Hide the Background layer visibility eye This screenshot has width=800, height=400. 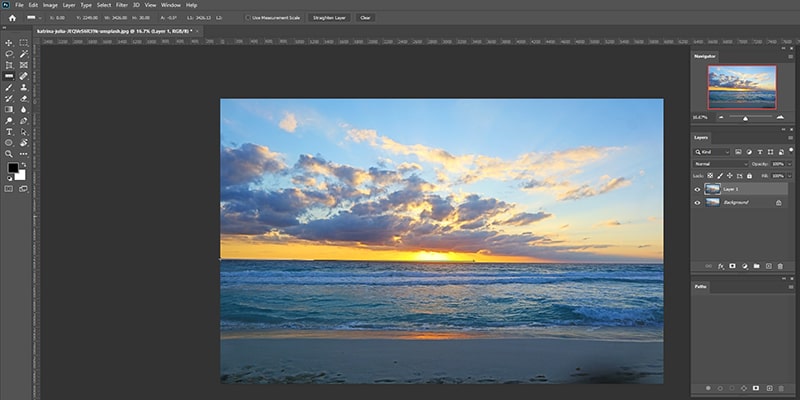tap(697, 203)
